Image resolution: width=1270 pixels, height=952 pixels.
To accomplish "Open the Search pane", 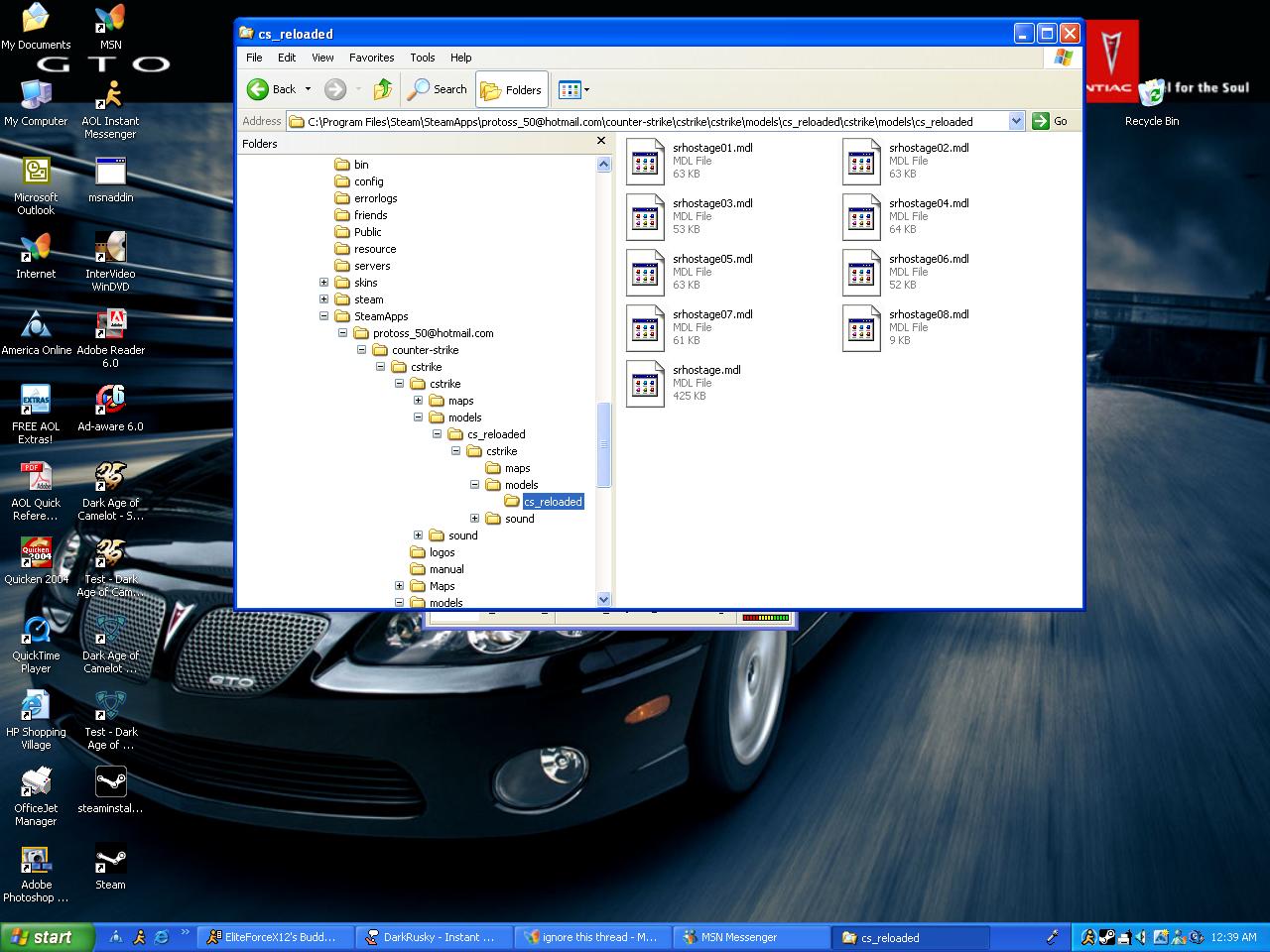I will tap(438, 89).
